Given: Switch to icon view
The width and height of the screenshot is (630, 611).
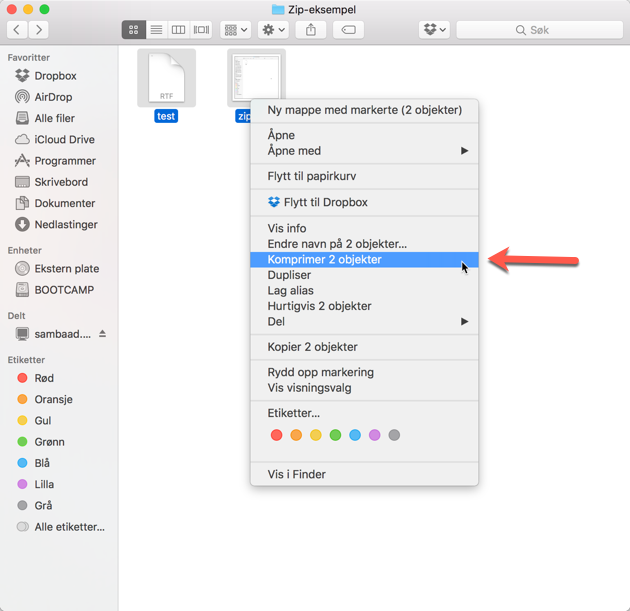Looking at the screenshot, I should point(133,30).
